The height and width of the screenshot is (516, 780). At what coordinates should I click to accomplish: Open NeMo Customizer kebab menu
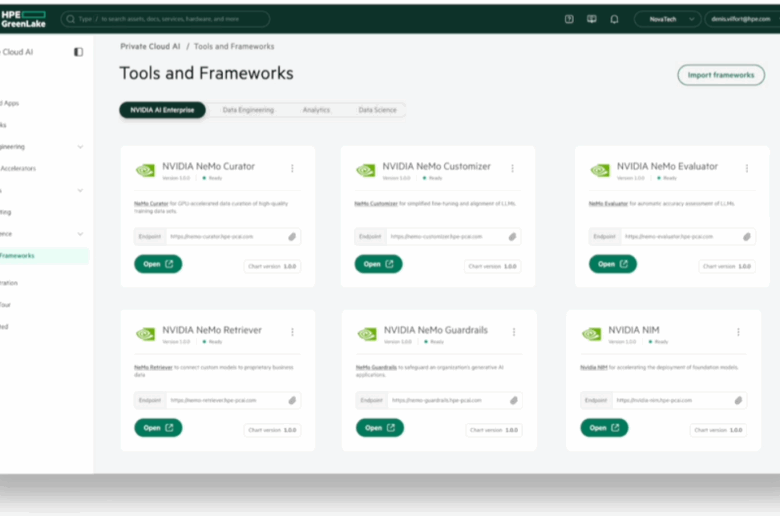pyautogui.click(x=512, y=168)
